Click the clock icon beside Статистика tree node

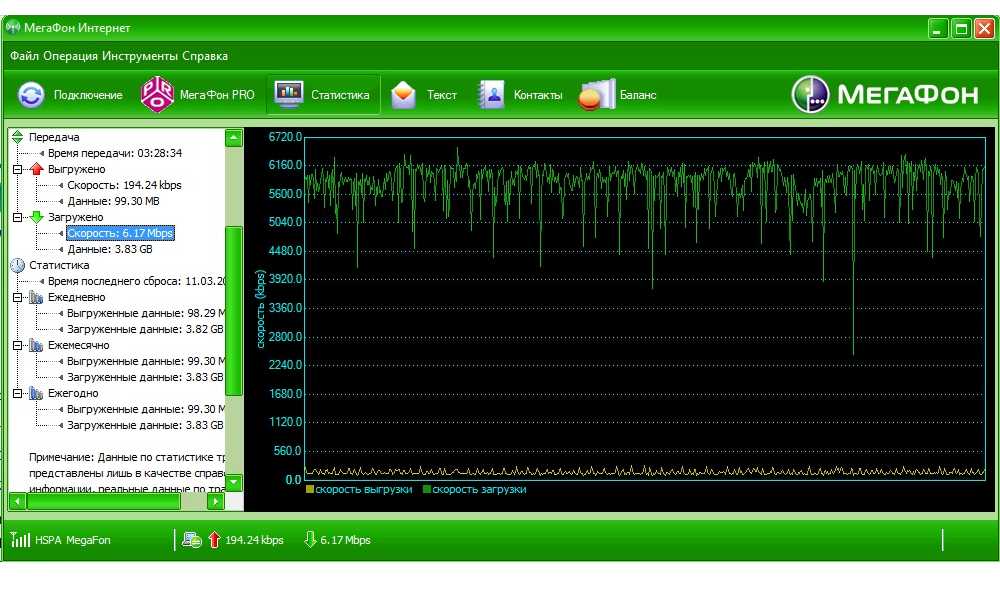(x=17, y=265)
